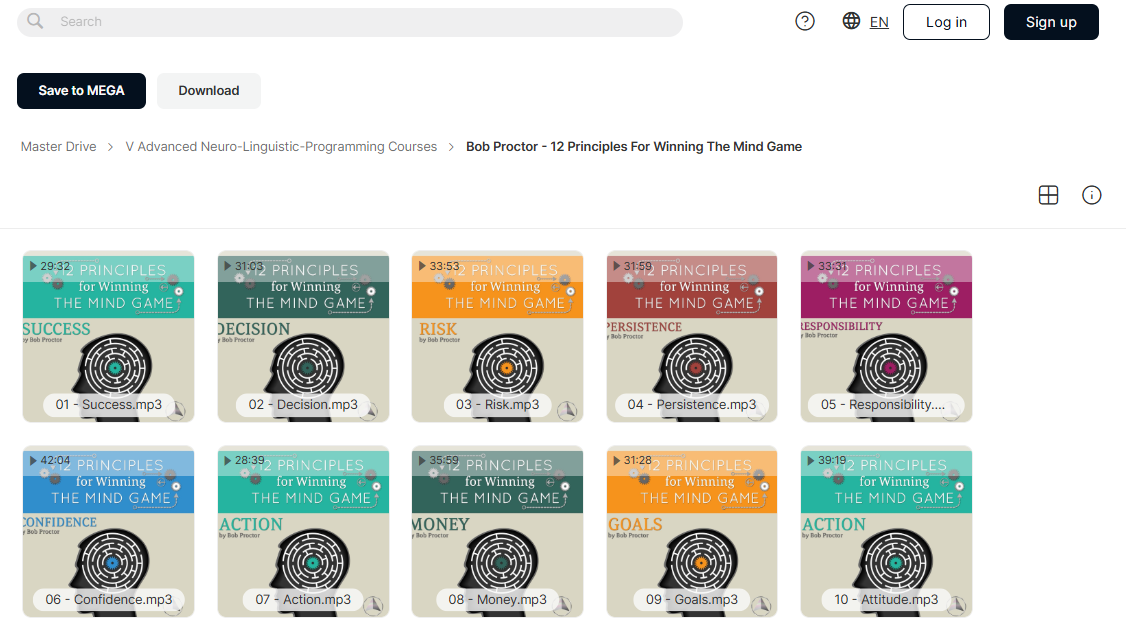1126x631 pixels.
Task: Click the 28:39 play indicator on Action
Action: pos(244,461)
